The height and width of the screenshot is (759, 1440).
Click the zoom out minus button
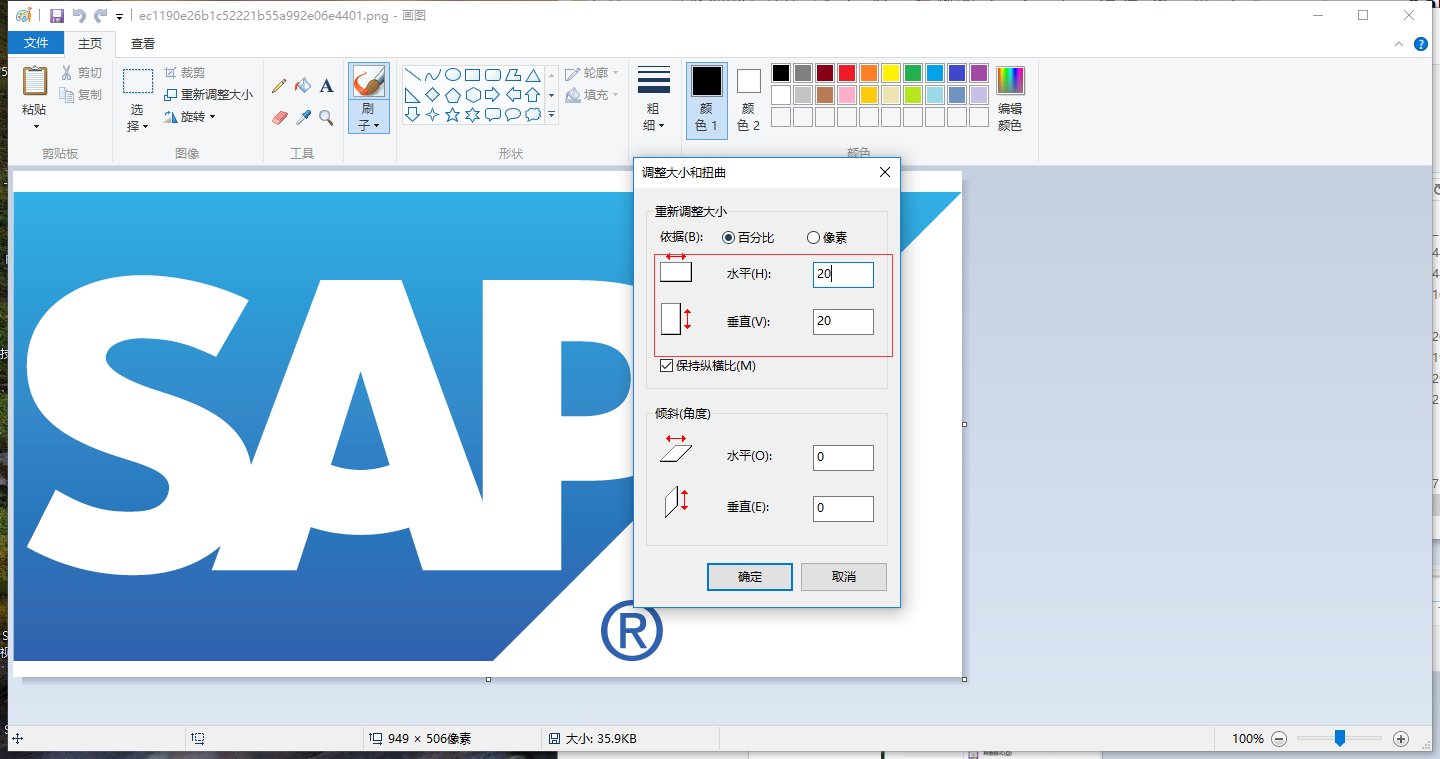[x=1278, y=739]
